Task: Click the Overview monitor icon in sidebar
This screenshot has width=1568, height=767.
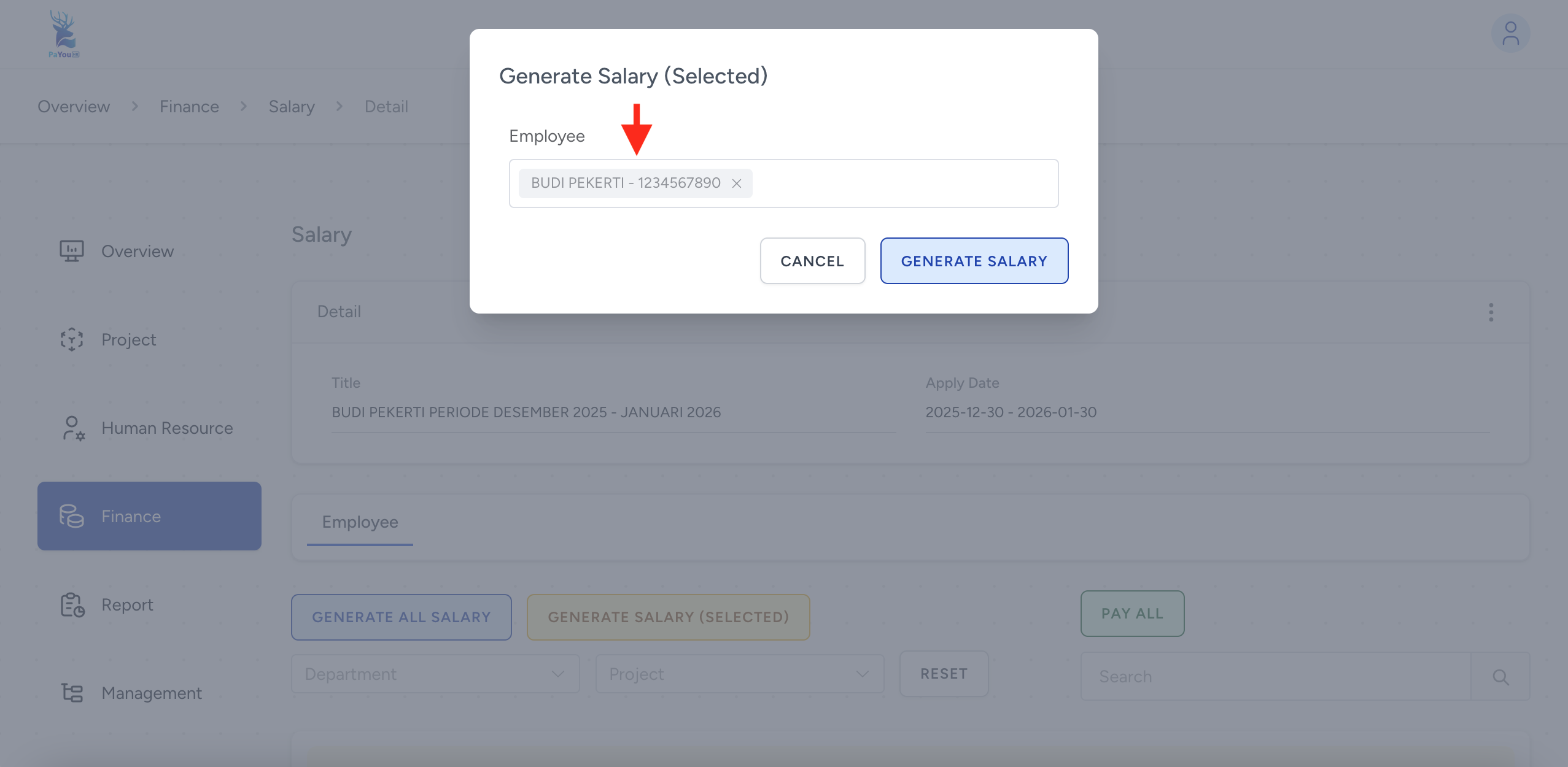Action: click(72, 251)
